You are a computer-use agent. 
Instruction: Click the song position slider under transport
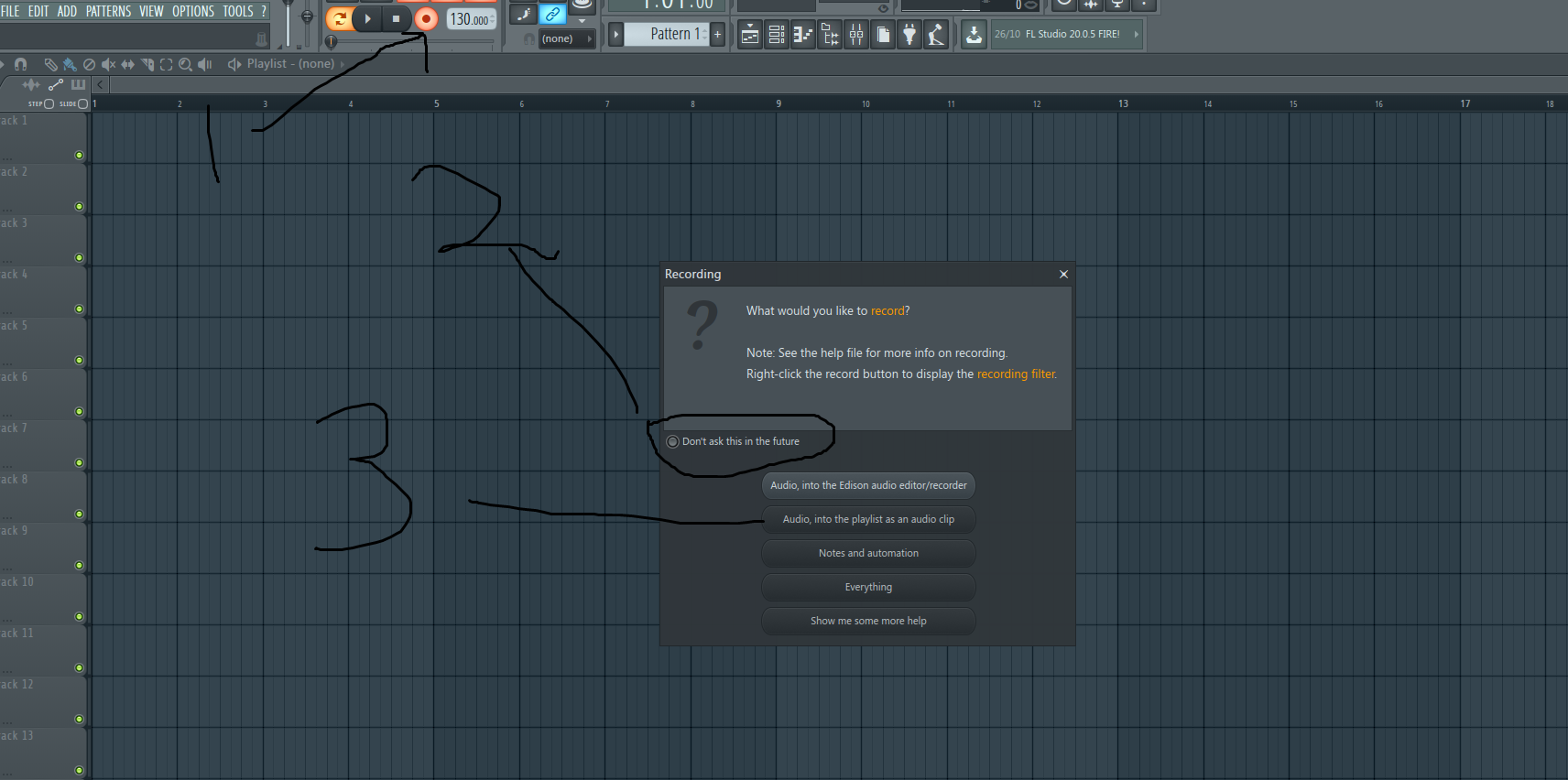(332, 41)
